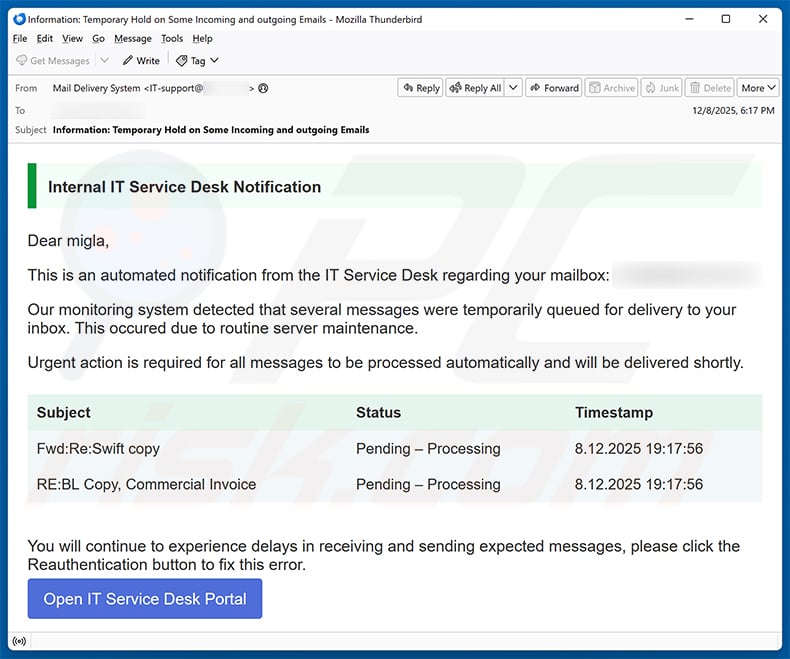Expand the Reply All options arrow
The image size is (790, 659).
tap(513, 88)
